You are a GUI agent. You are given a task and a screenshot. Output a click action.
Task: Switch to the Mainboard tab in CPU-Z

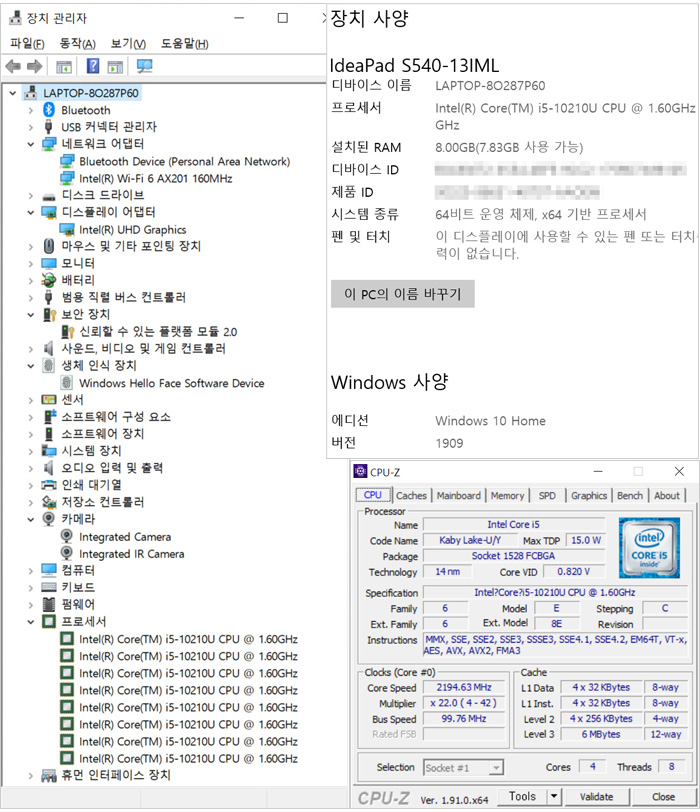[458, 495]
